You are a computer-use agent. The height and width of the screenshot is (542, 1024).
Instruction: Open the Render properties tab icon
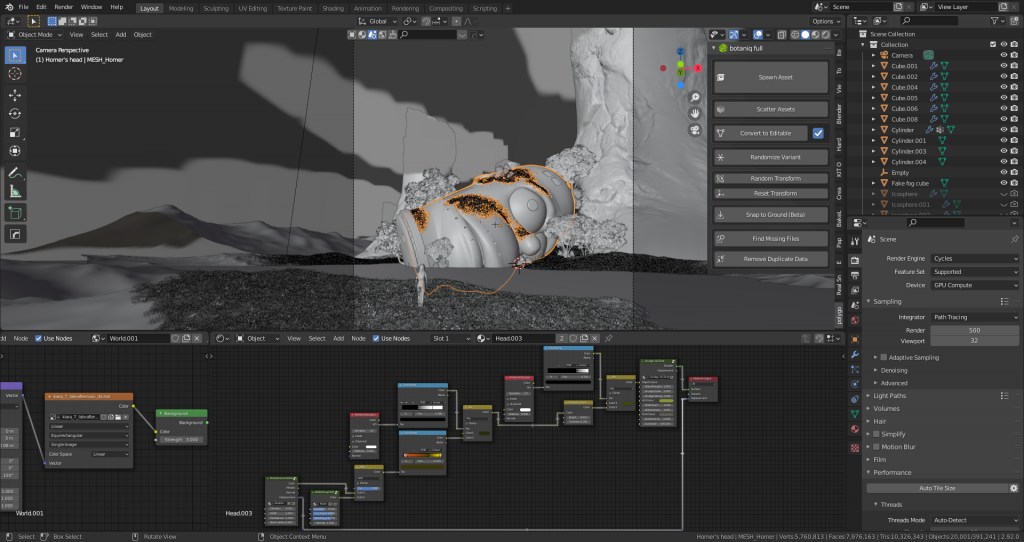click(854, 261)
